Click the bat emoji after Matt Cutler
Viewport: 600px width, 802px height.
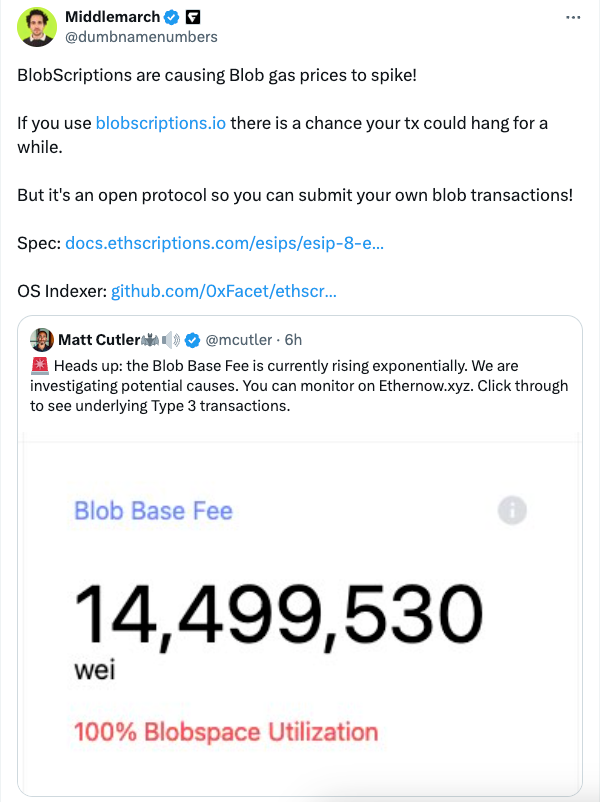(150, 340)
